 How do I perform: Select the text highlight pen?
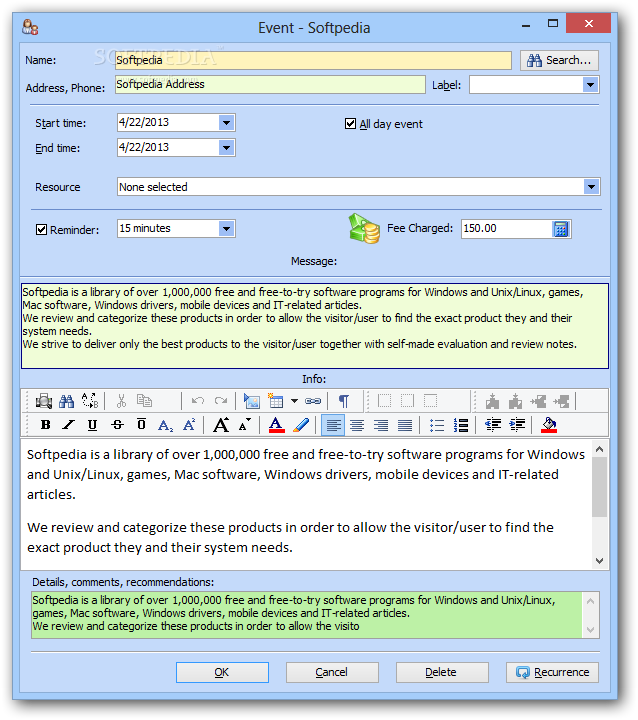pyautogui.click(x=301, y=425)
